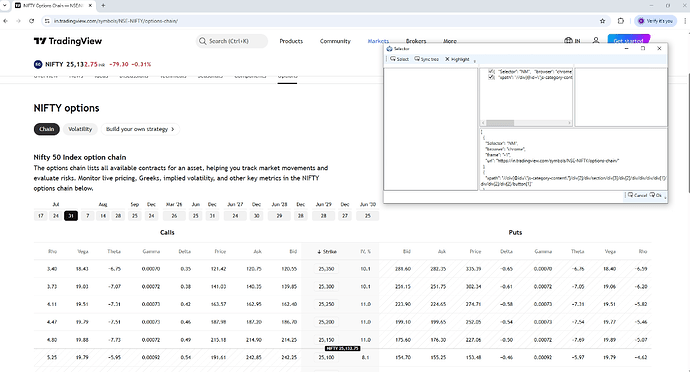This screenshot has width=690, height=372.
Task: Open Chrome's tab search dropdown arrow
Action: pos(4,5)
